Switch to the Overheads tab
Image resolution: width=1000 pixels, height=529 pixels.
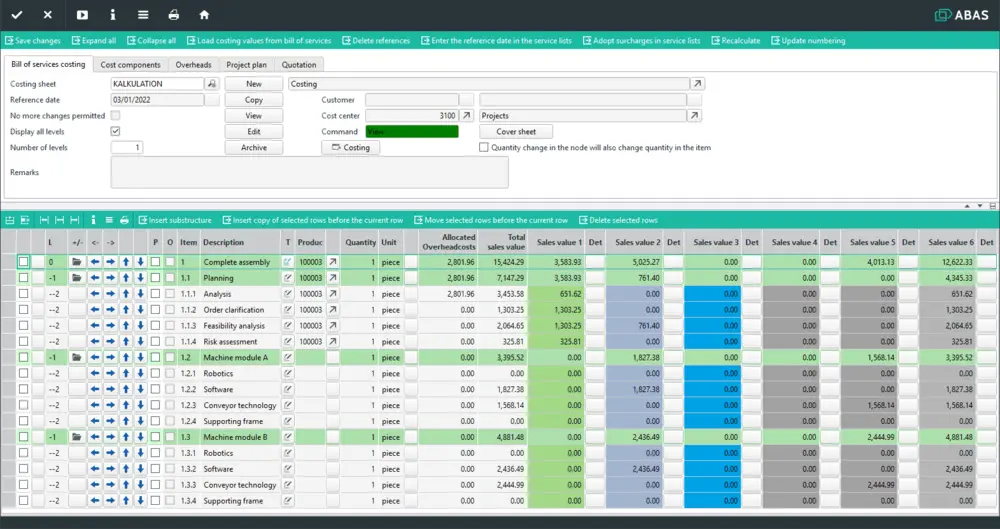[x=193, y=64]
